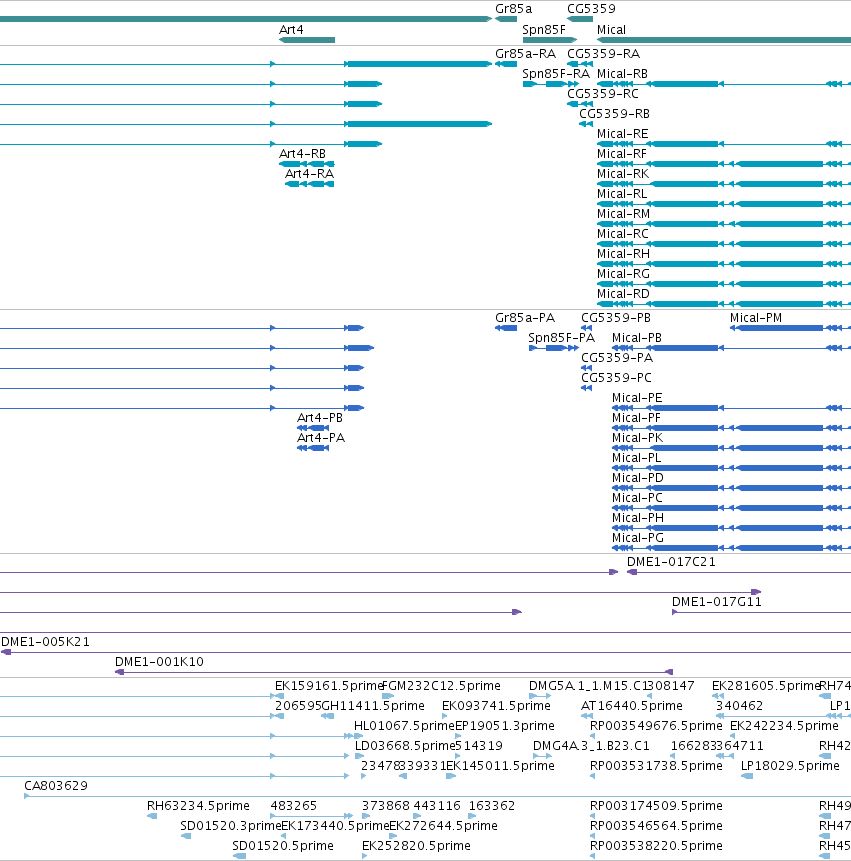The width and height of the screenshot is (851, 861).
Task: Select the RP003549676.5prime EST label
Action: 656,726
